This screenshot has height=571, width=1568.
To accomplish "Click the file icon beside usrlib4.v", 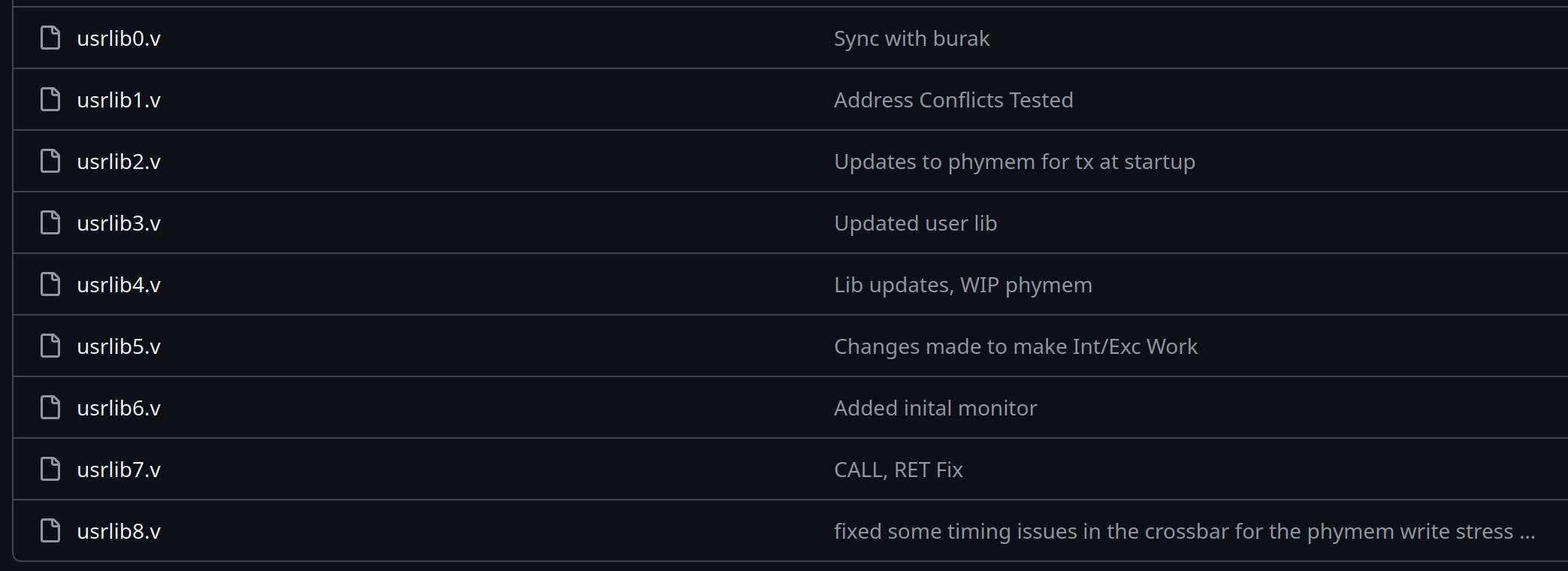I will coord(50,285).
